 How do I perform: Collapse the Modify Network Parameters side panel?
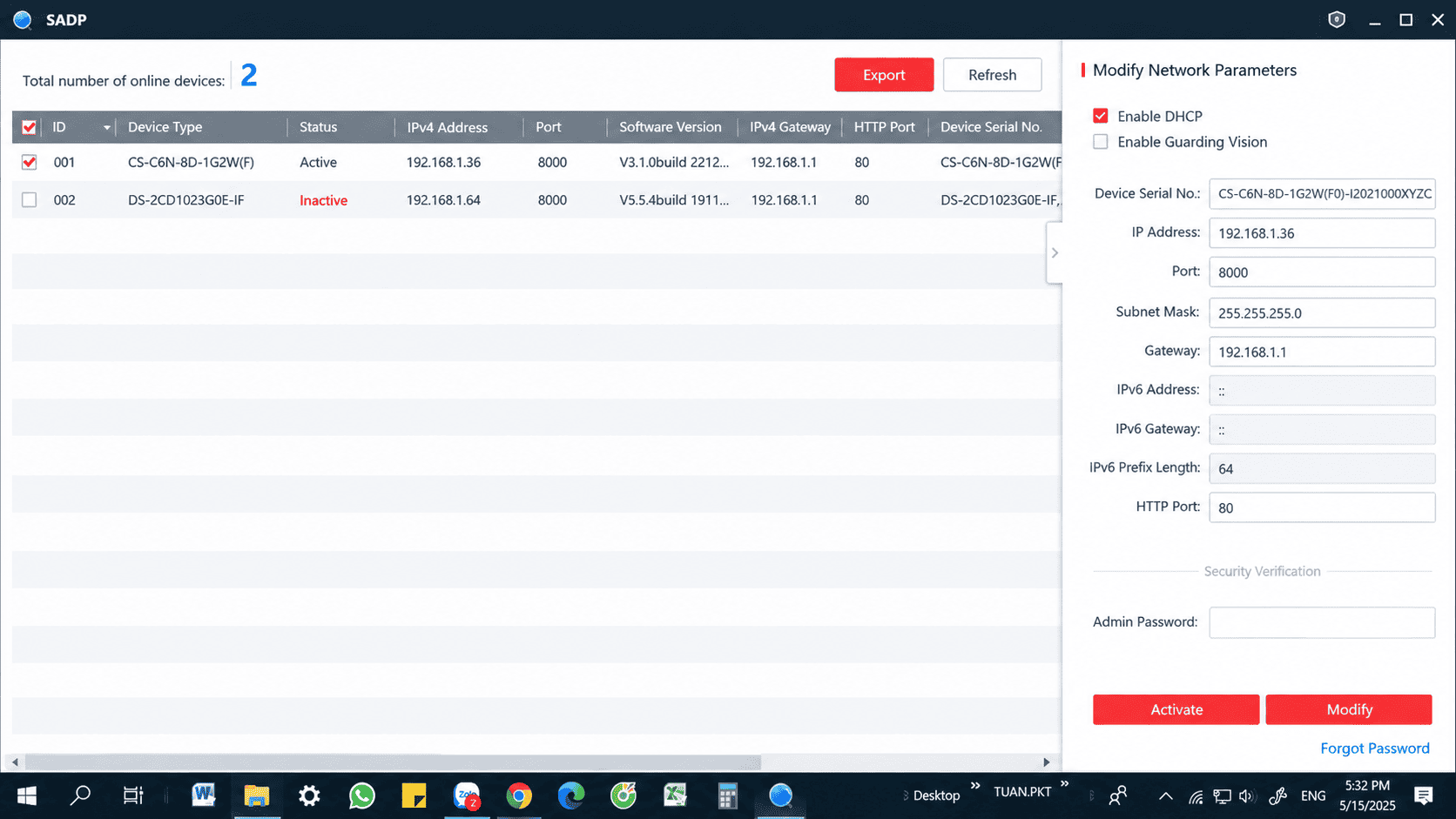pos(1055,252)
